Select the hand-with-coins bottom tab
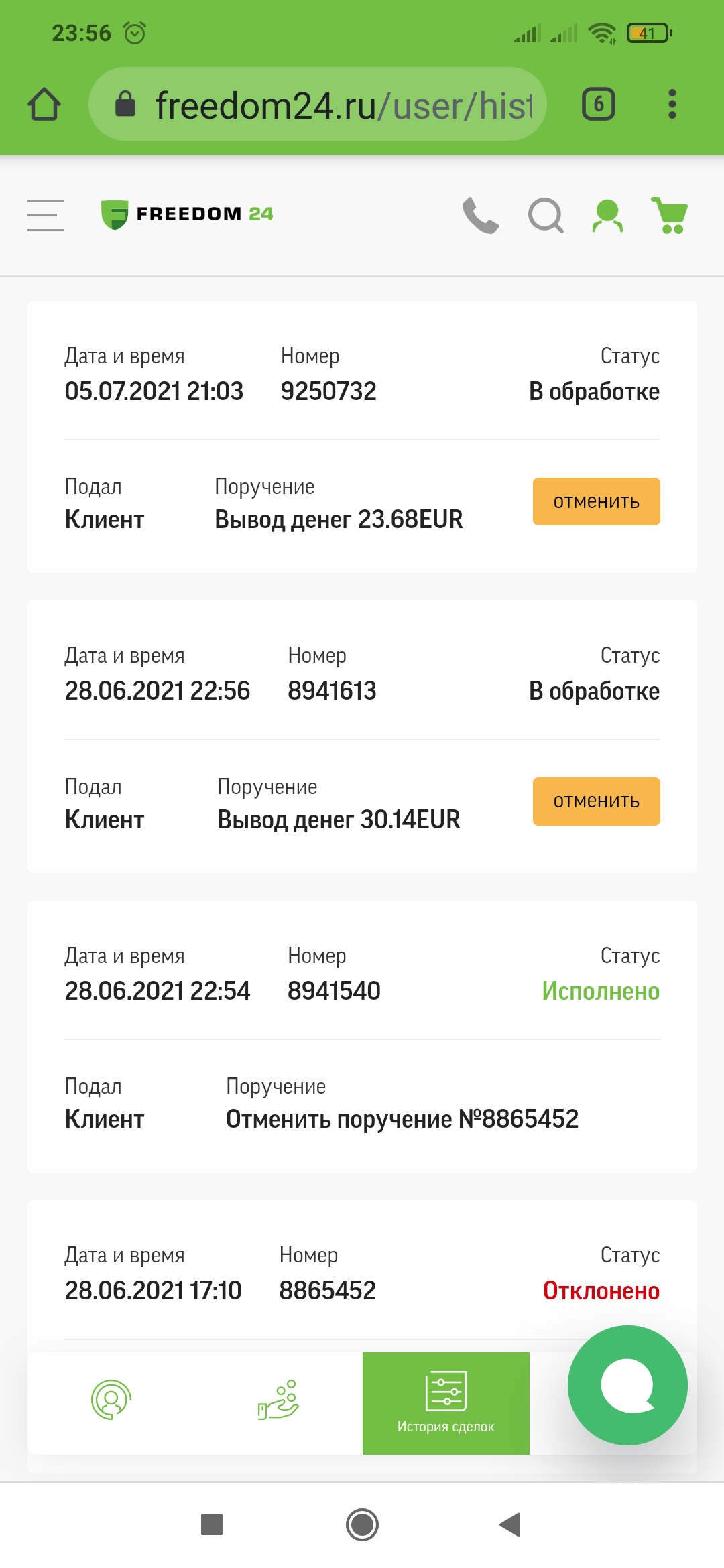The width and height of the screenshot is (724, 1568). pyautogui.click(x=278, y=1400)
